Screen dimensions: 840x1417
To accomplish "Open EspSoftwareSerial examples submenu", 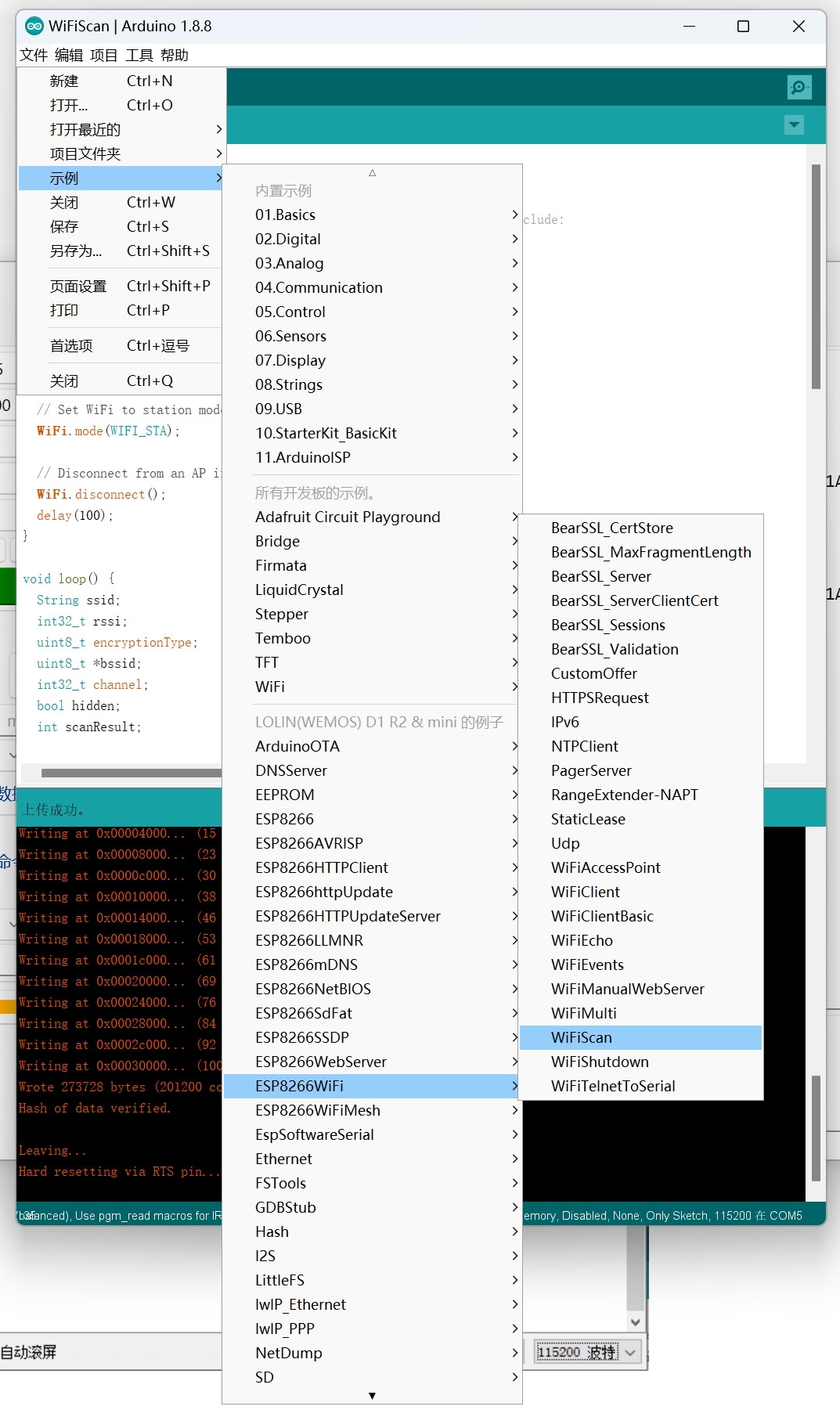I will (372, 1134).
